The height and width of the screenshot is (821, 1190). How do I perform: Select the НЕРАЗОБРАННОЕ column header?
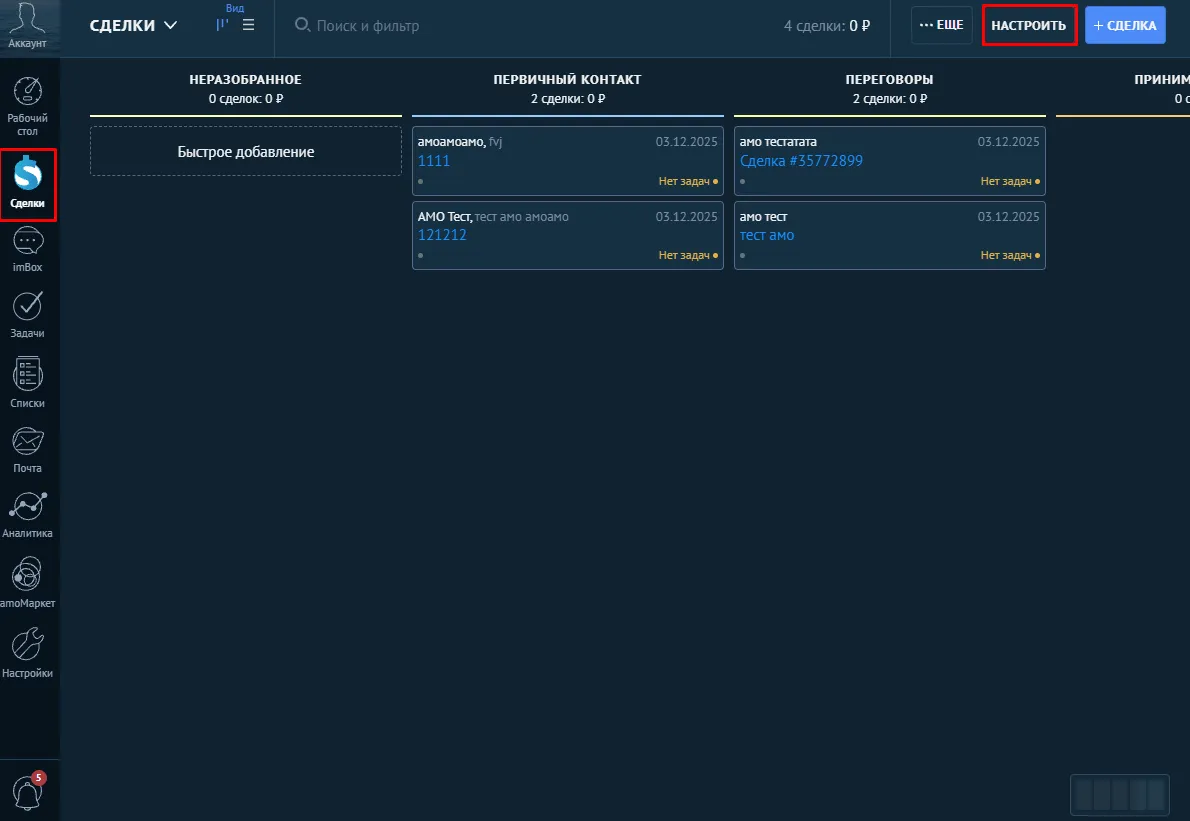coord(246,80)
